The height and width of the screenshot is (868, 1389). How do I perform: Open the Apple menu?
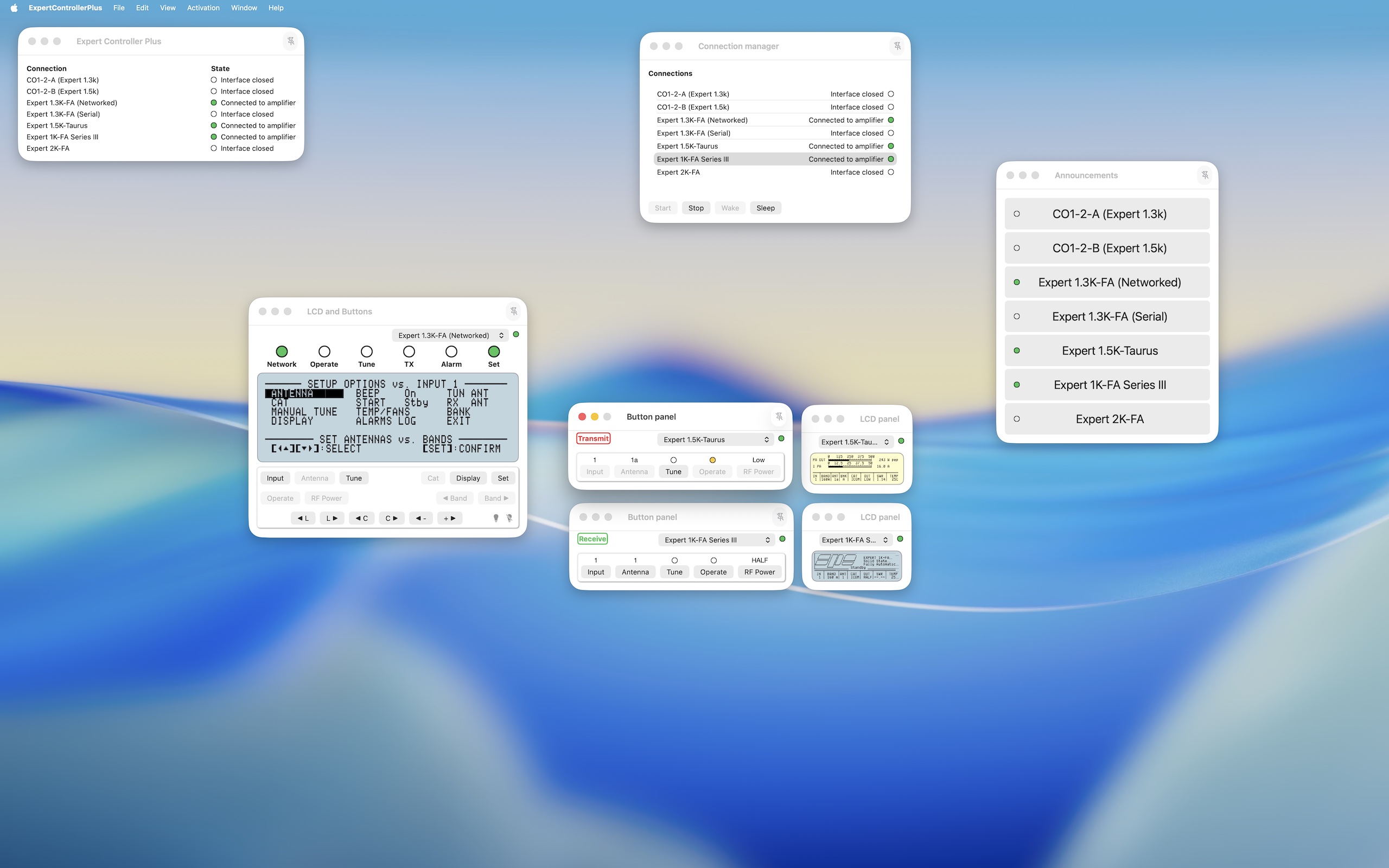[x=14, y=8]
